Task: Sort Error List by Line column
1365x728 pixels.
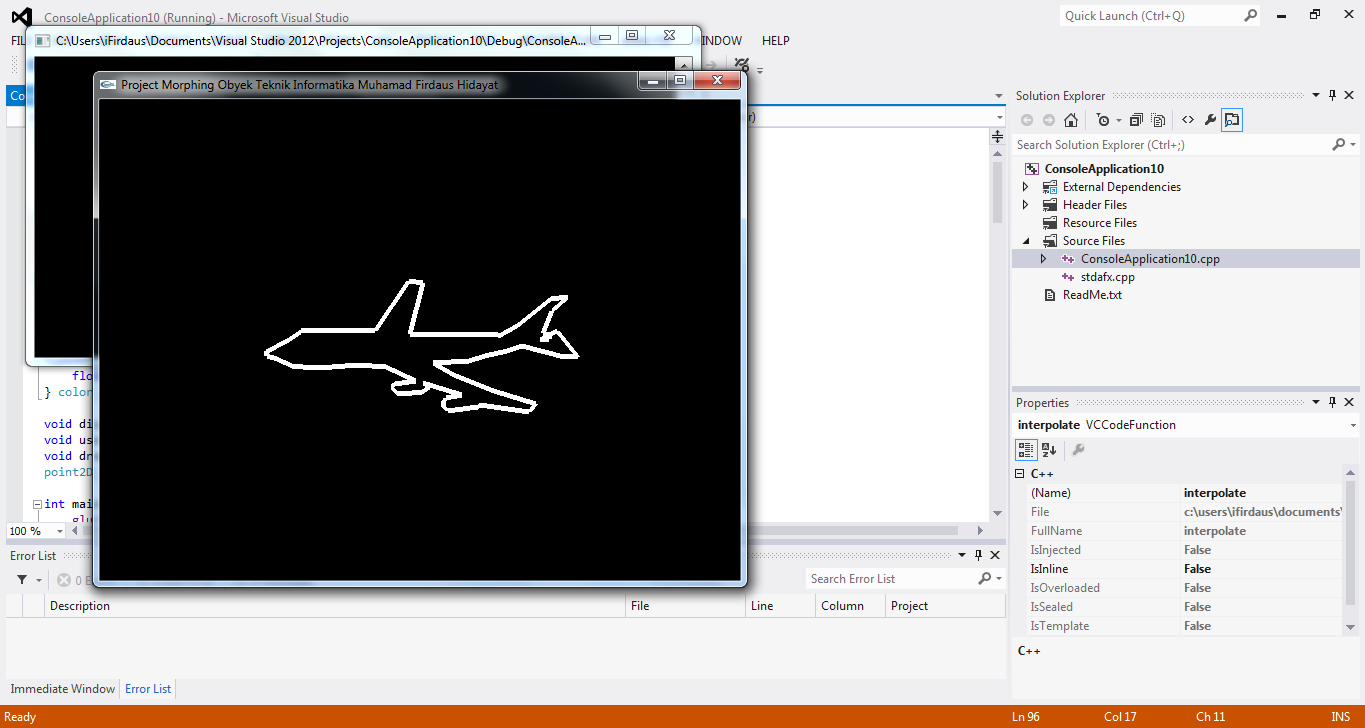Action: click(x=780, y=606)
